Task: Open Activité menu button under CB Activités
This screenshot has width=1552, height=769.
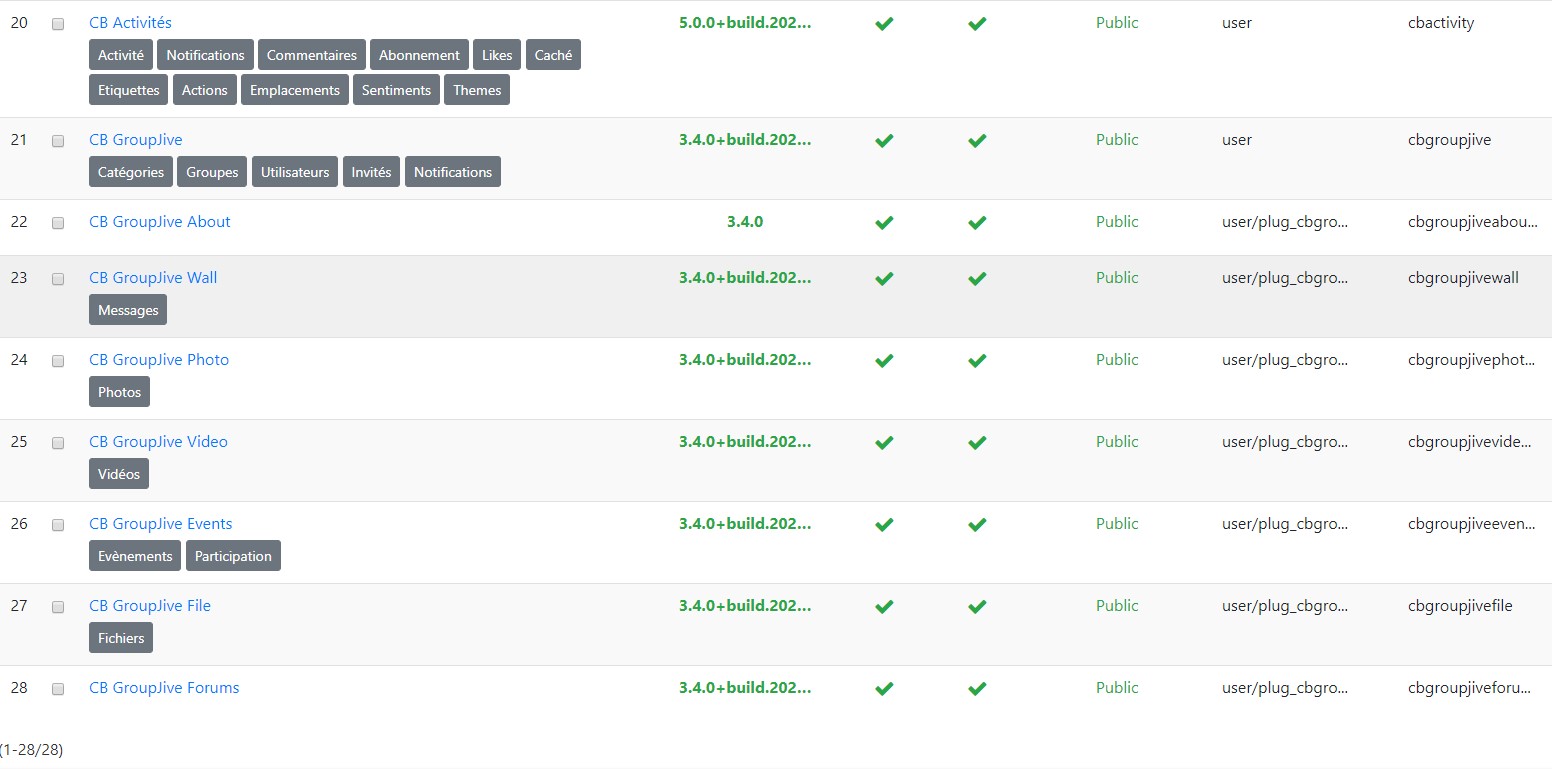Action: coord(121,55)
